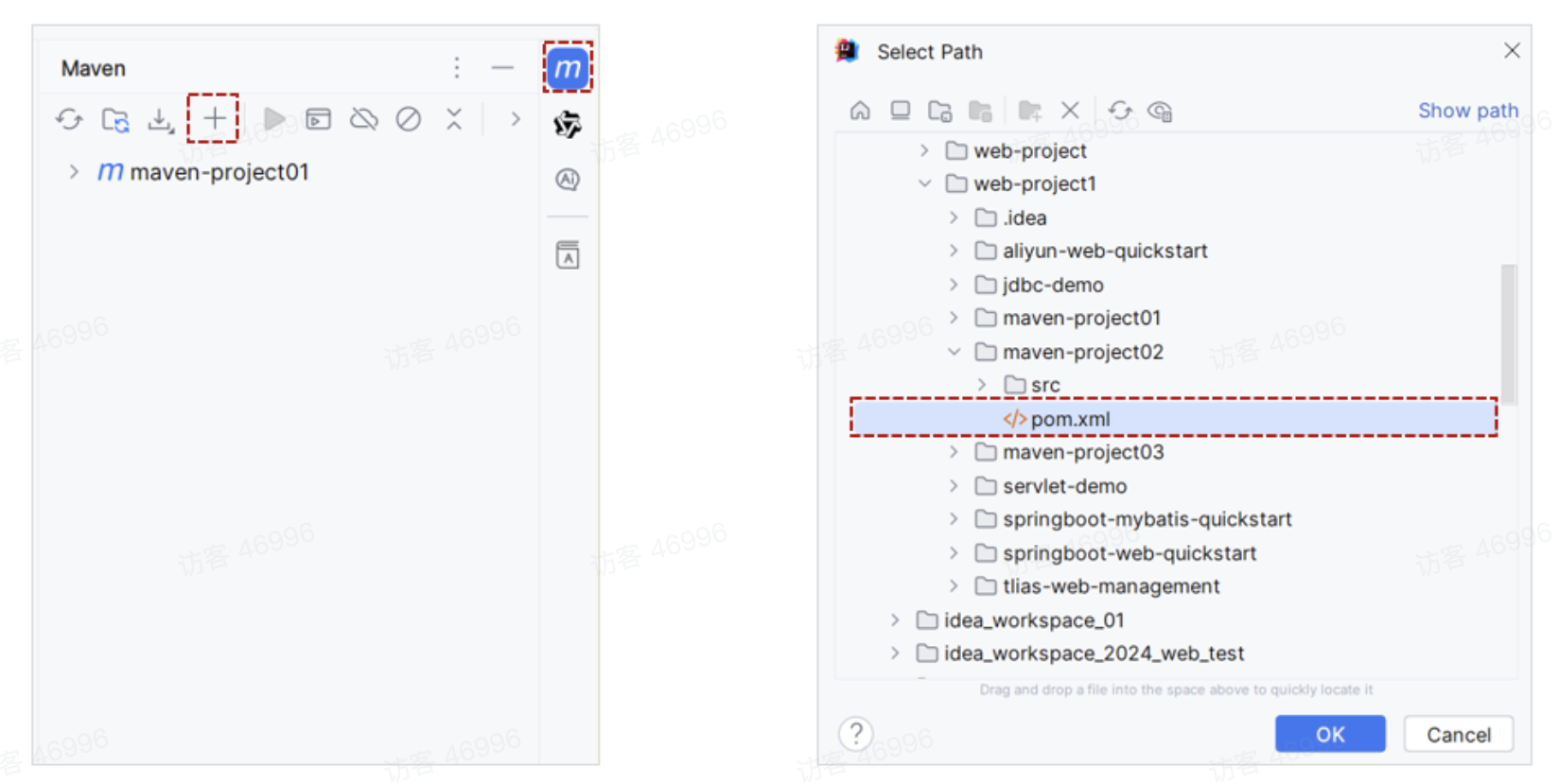The height and width of the screenshot is (784, 1559).
Task: Click the New Folder icon in dialog toolbar
Action: coord(1029,111)
